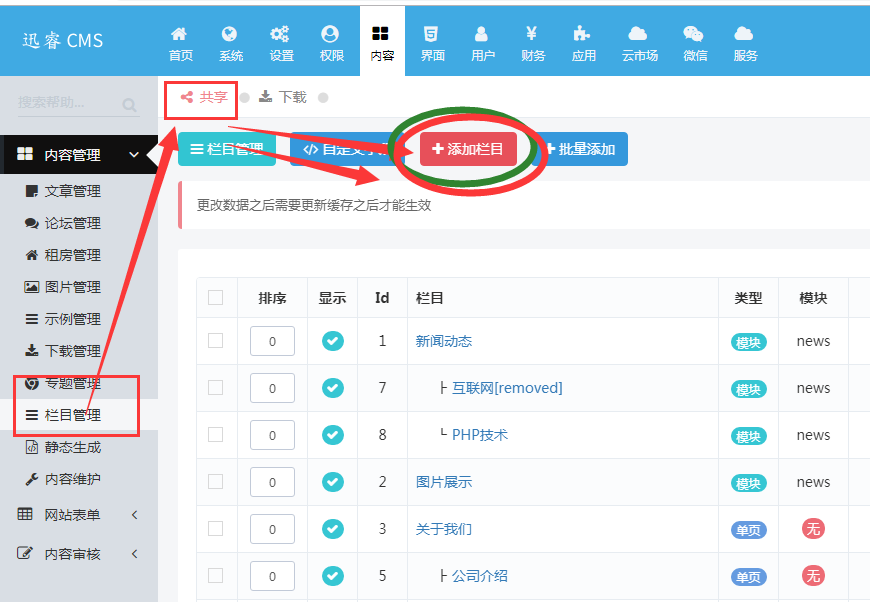
Task: Open the 界面 HTML5 icon
Action: [x=431, y=34]
